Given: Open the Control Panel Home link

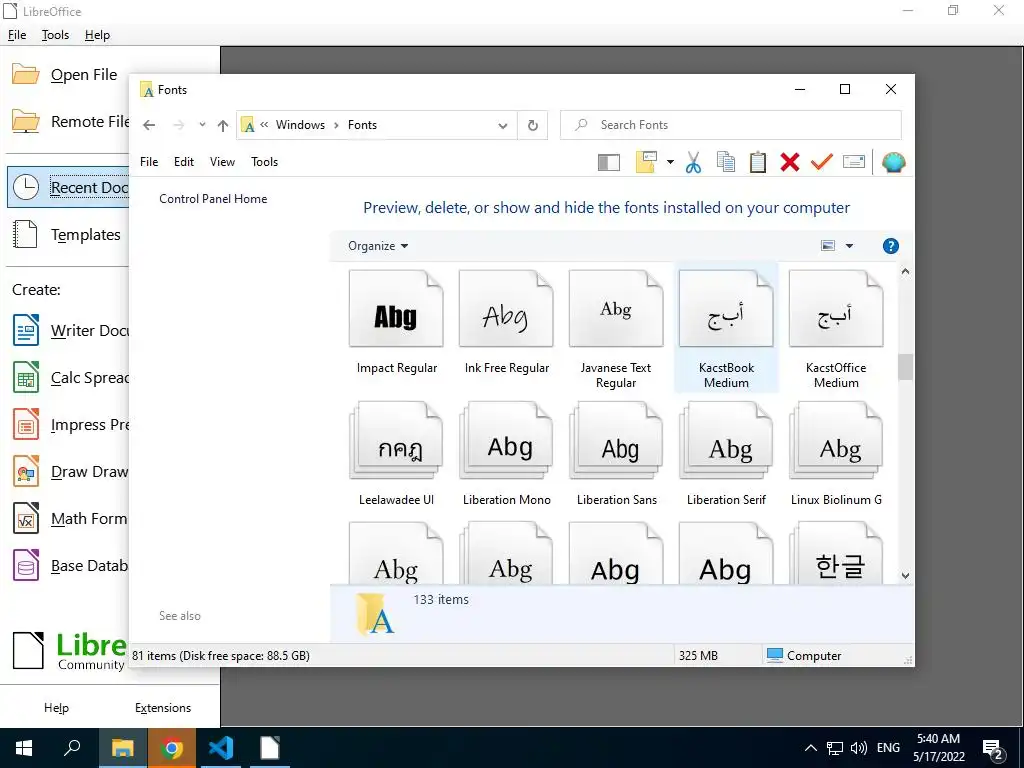Looking at the screenshot, I should click(x=213, y=199).
